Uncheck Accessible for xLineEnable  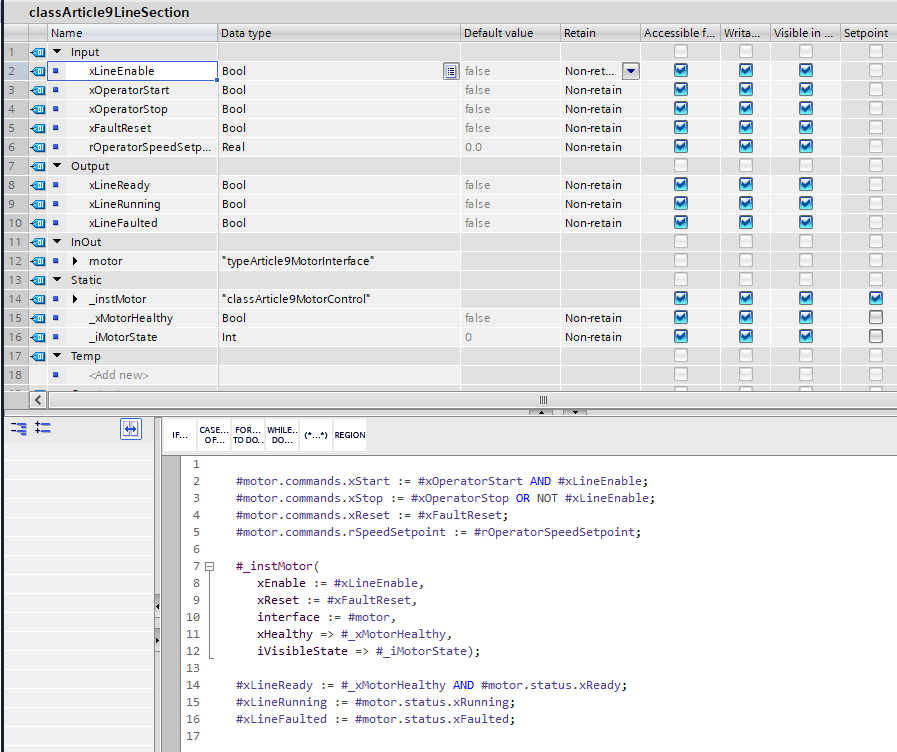coord(681,70)
